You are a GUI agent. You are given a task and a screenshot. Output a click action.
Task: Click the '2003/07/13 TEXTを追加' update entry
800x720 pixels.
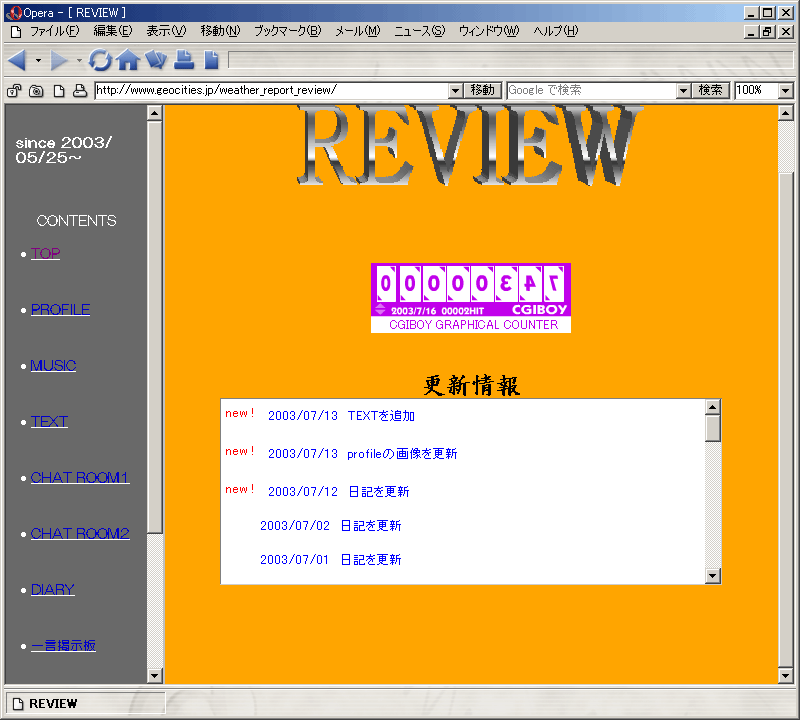[341, 416]
